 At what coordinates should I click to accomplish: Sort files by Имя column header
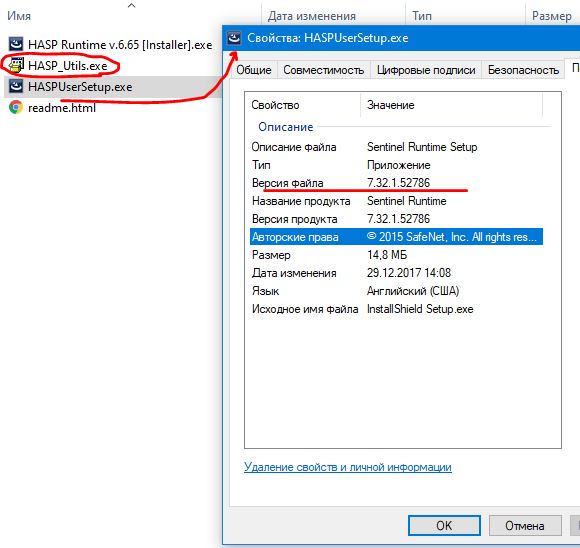pos(19,16)
